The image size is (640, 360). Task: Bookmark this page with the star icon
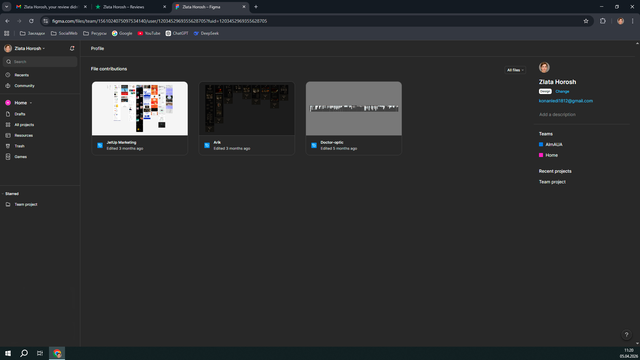click(x=586, y=21)
